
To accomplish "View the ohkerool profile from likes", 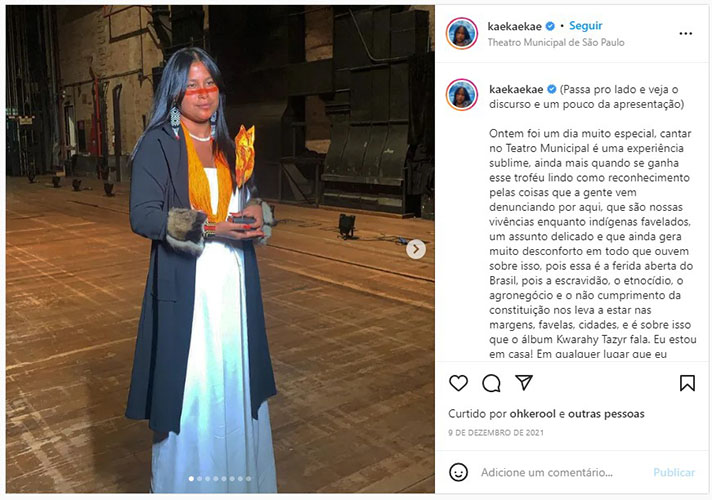I will tap(533, 414).
